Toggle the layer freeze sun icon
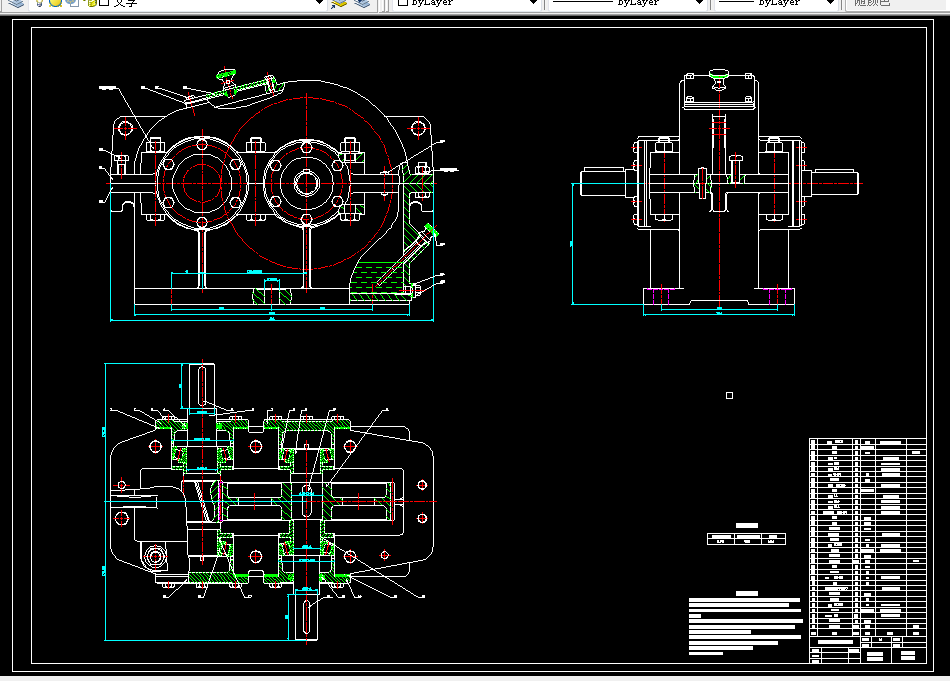Image resolution: width=950 pixels, height=681 pixels. 55,3
